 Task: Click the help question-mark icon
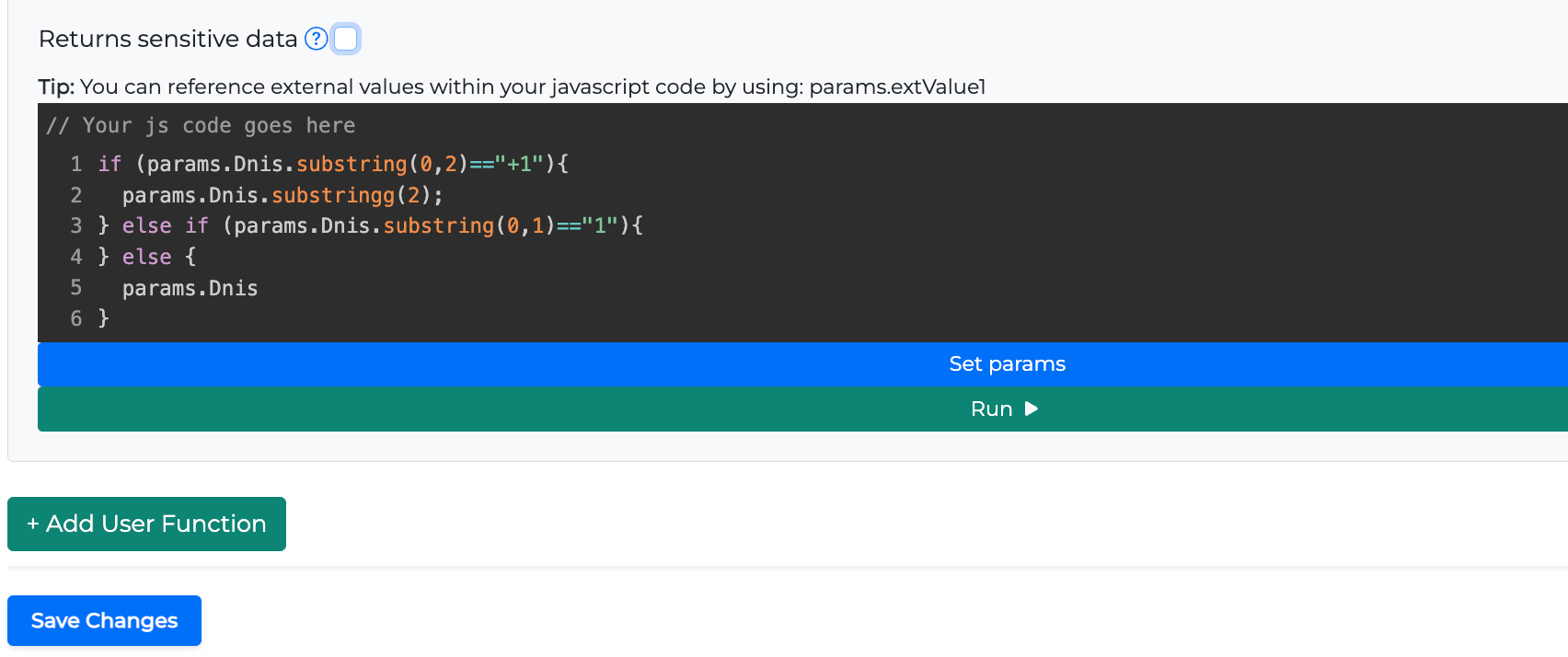[316, 39]
